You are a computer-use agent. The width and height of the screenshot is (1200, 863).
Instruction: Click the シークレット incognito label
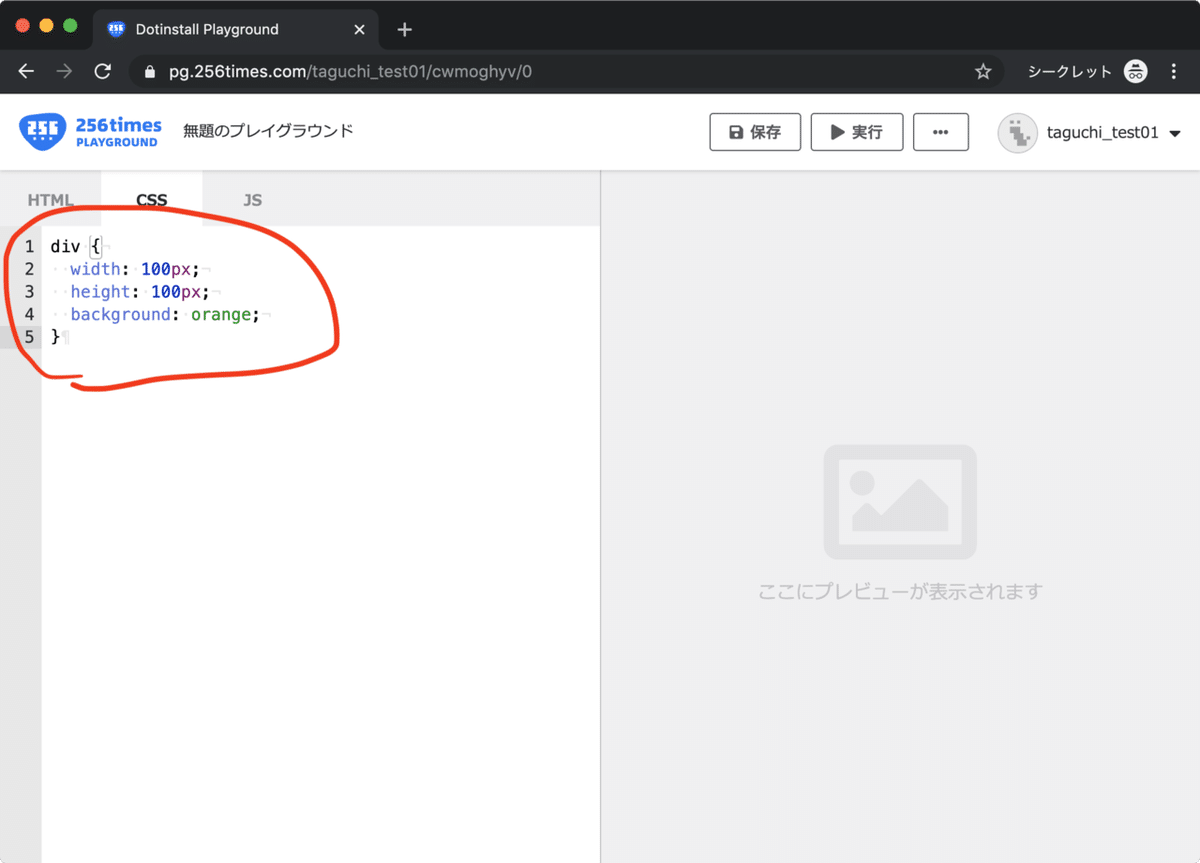[x=1069, y=72]
